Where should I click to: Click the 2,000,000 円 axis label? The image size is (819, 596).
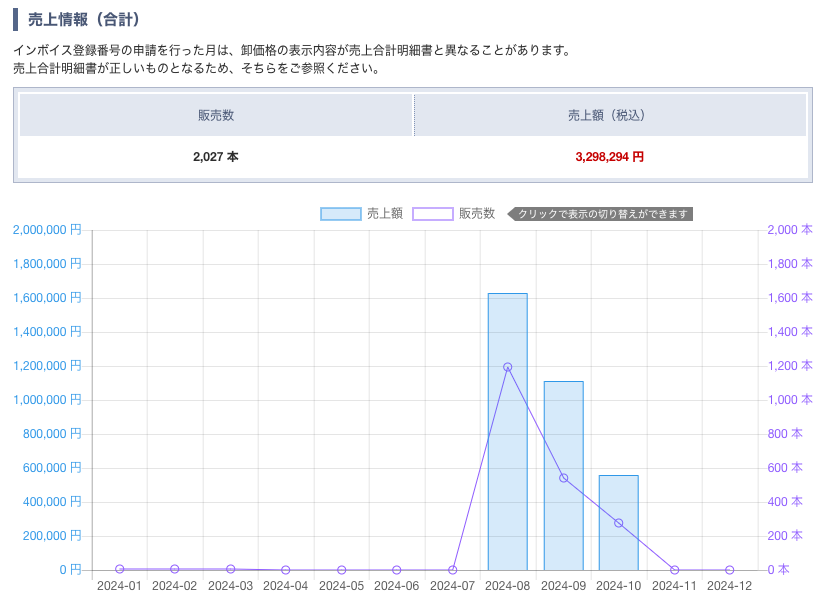[x=47, y=230]
